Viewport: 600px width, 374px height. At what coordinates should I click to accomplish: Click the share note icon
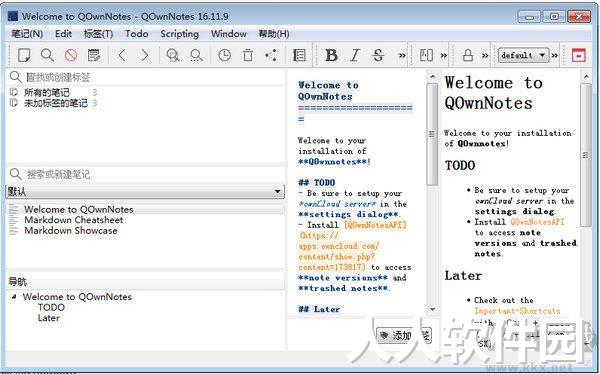(271, 56)
